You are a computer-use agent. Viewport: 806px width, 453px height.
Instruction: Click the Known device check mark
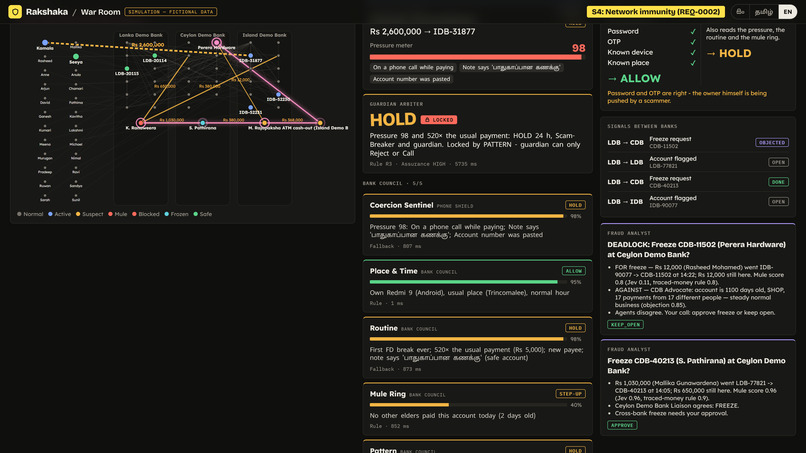(693, 52)
